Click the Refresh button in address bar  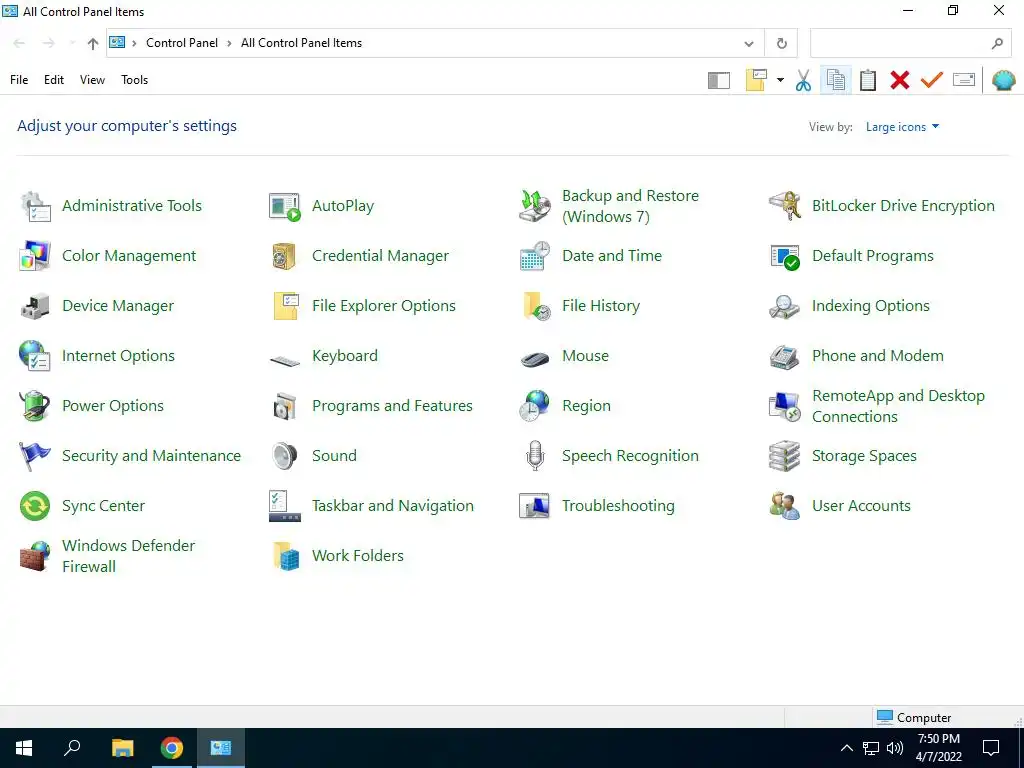point(782,44)
